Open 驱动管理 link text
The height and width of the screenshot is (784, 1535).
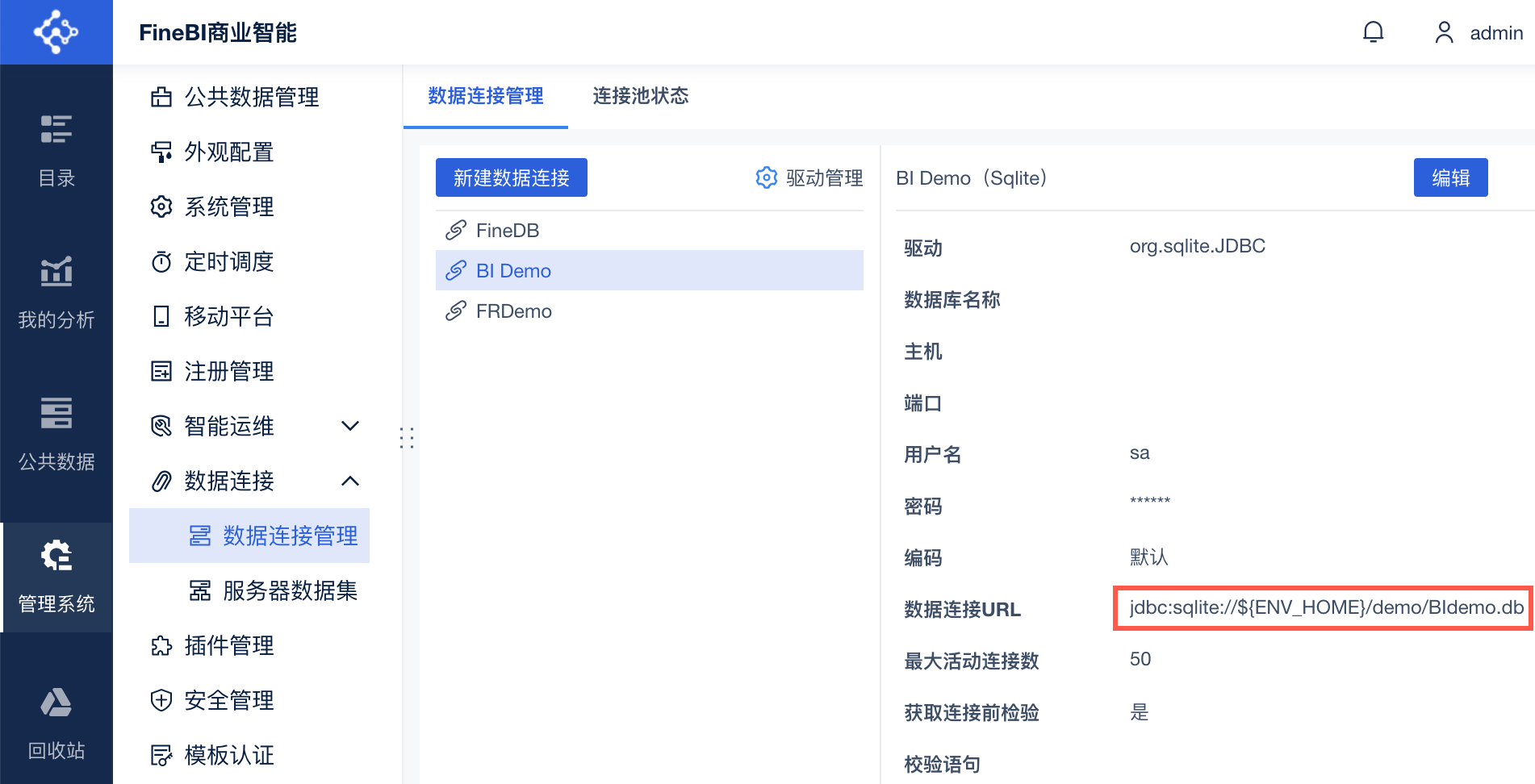(x=825, y=177)
